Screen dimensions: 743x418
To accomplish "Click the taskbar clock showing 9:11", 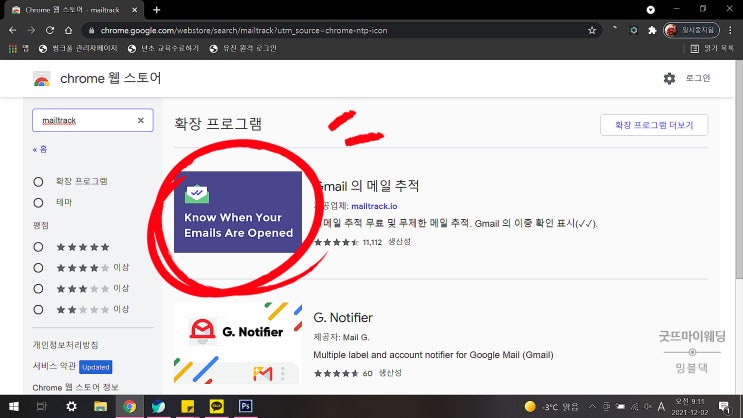I will click(689, 407).
